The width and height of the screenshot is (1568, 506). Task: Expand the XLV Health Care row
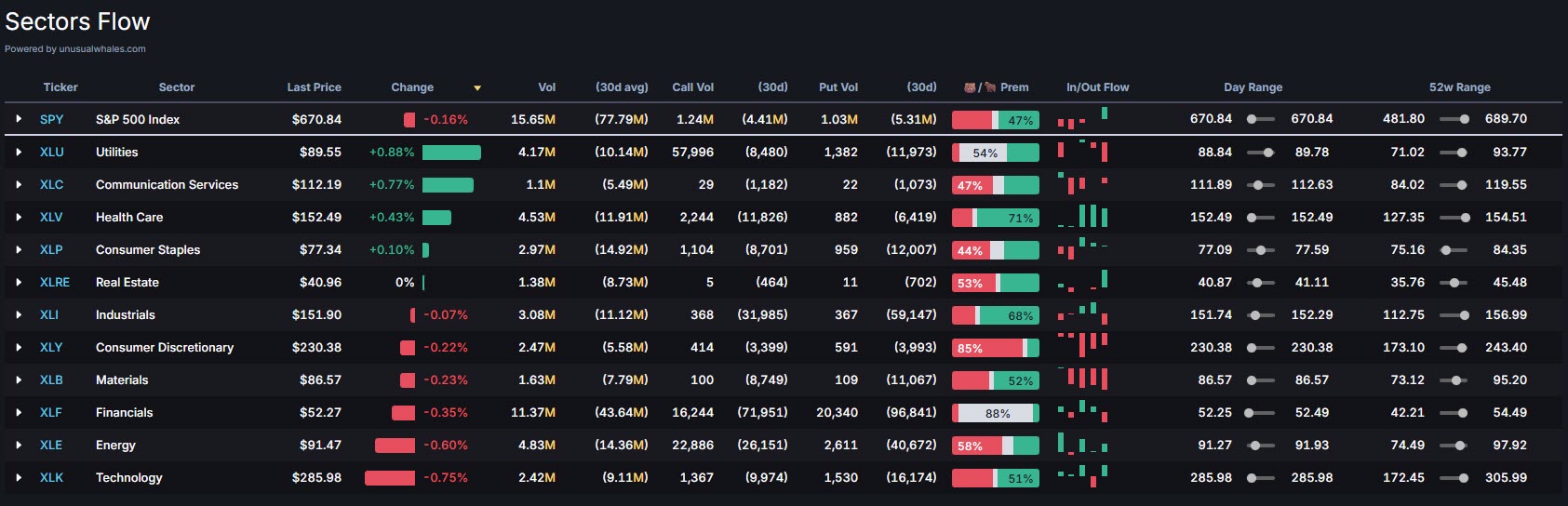point(19,217)
